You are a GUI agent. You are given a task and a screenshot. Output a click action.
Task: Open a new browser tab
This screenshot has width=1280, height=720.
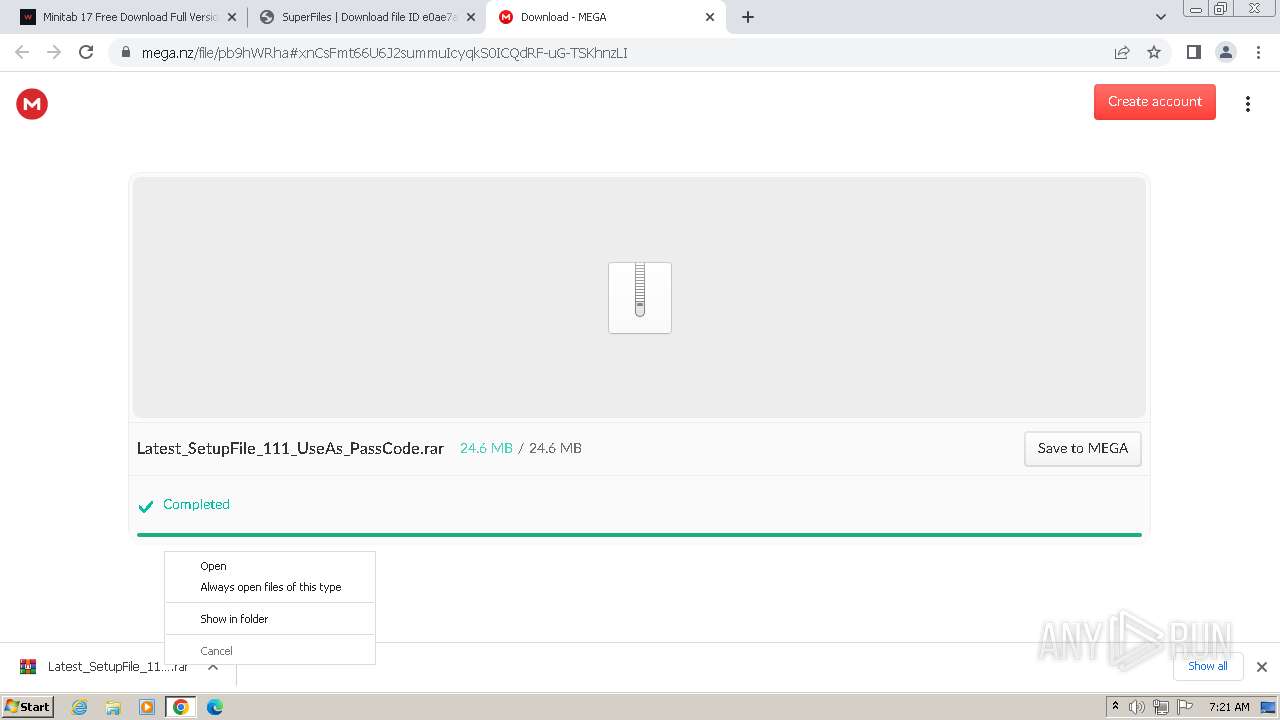[748, 17]
